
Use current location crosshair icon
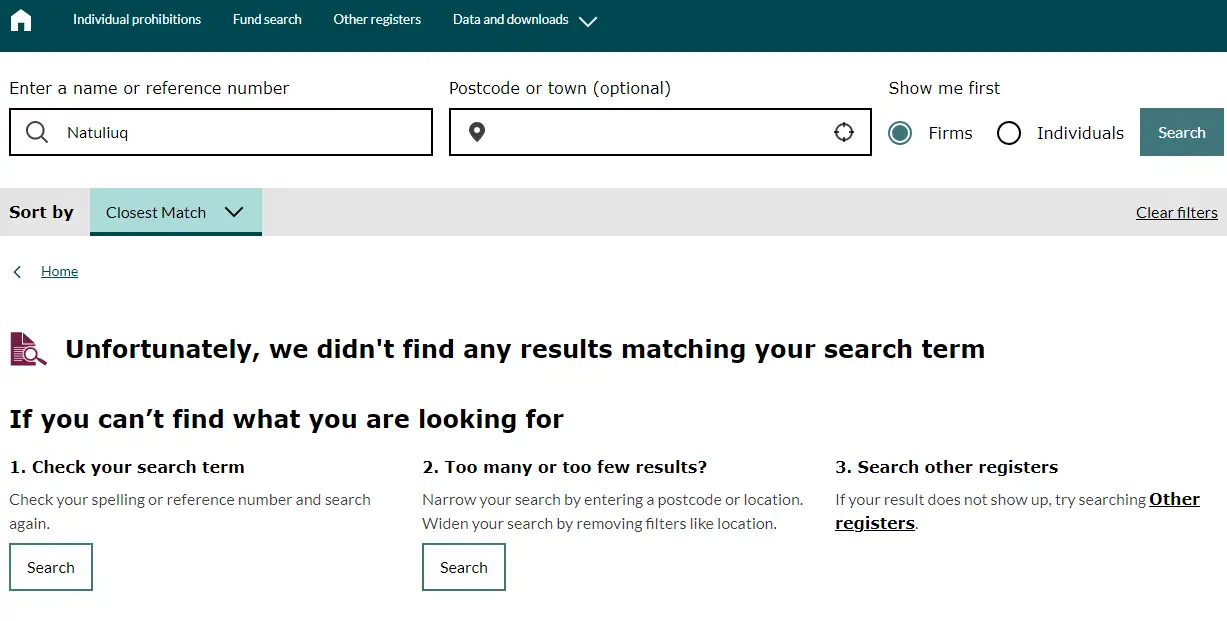(844, 133)
